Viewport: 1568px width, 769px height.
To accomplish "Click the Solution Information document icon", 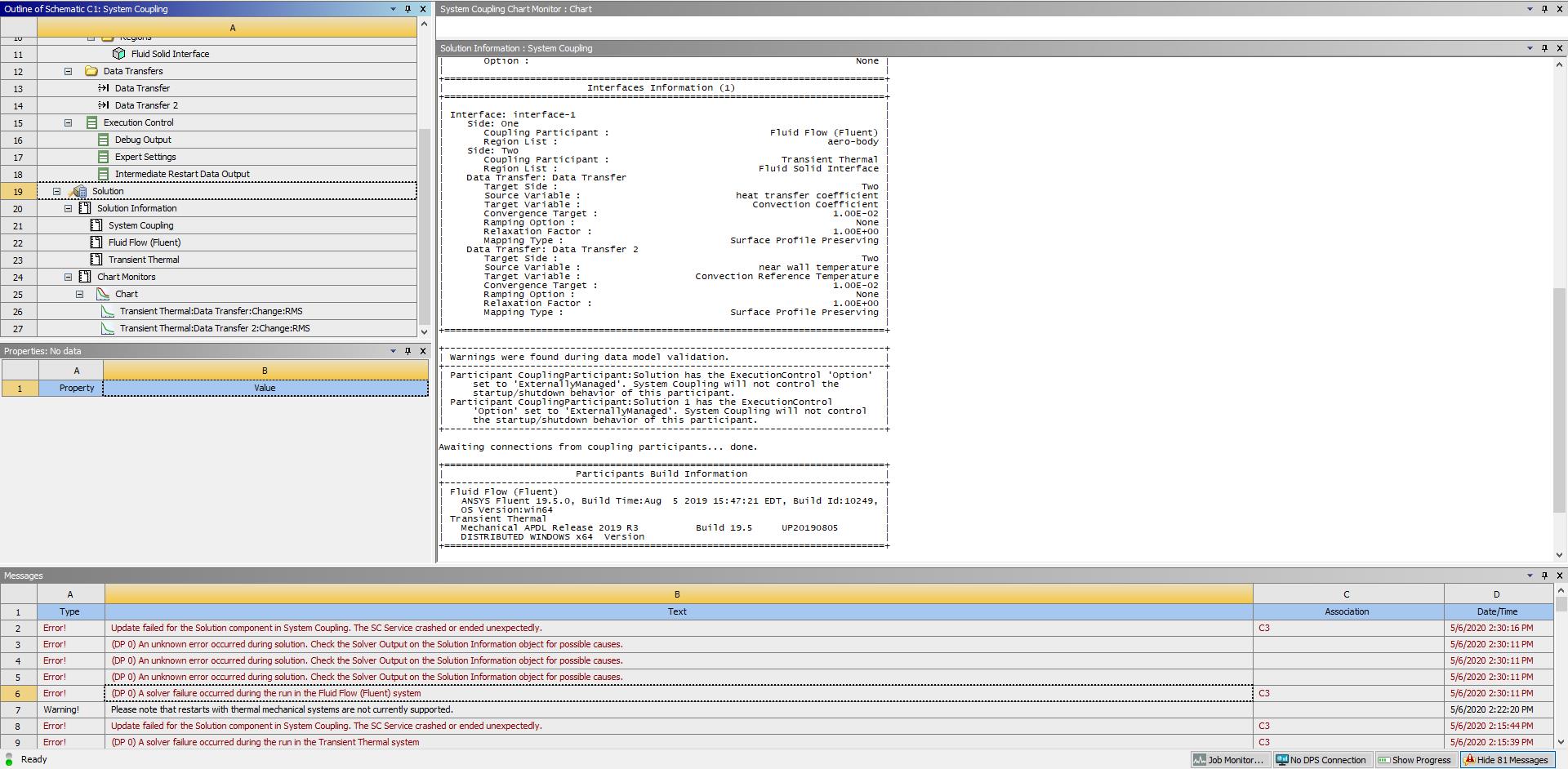I will coord(85,208).
